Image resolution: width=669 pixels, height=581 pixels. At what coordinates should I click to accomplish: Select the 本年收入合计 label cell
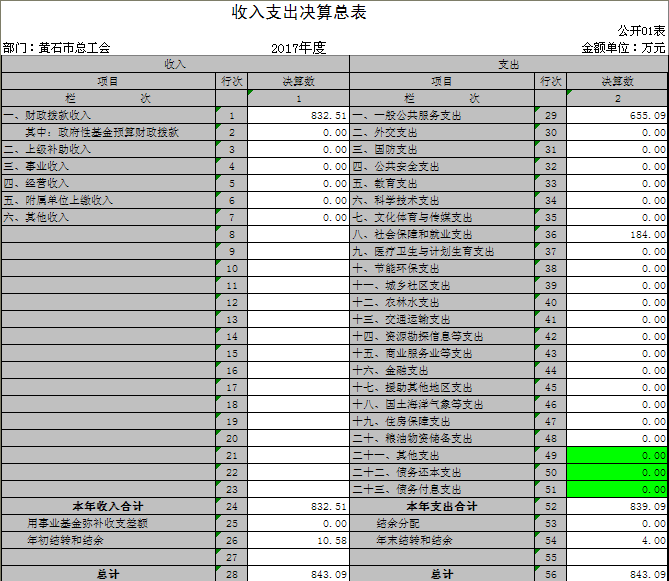click(x=108, y=507)
